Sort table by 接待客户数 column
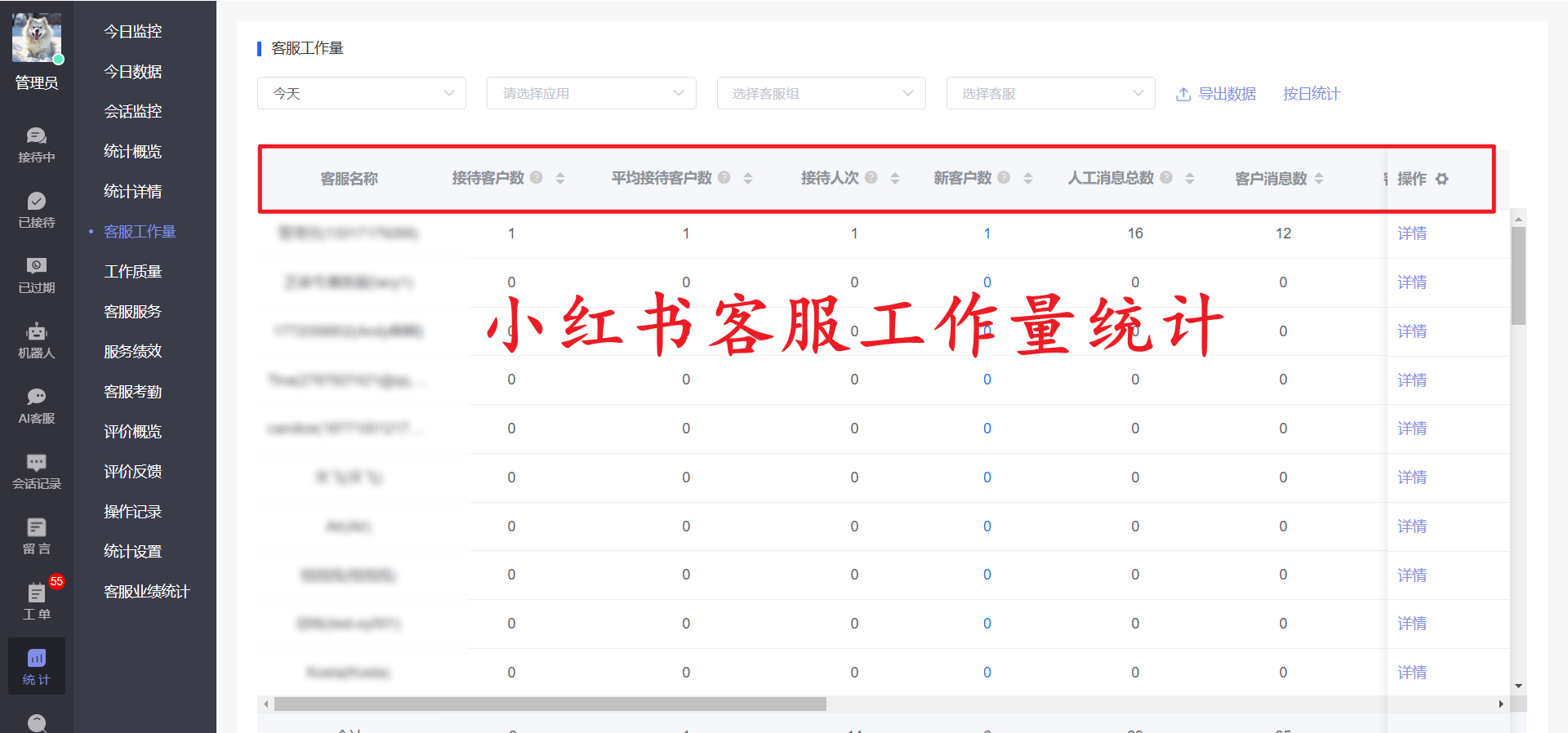 pos(560,178)
